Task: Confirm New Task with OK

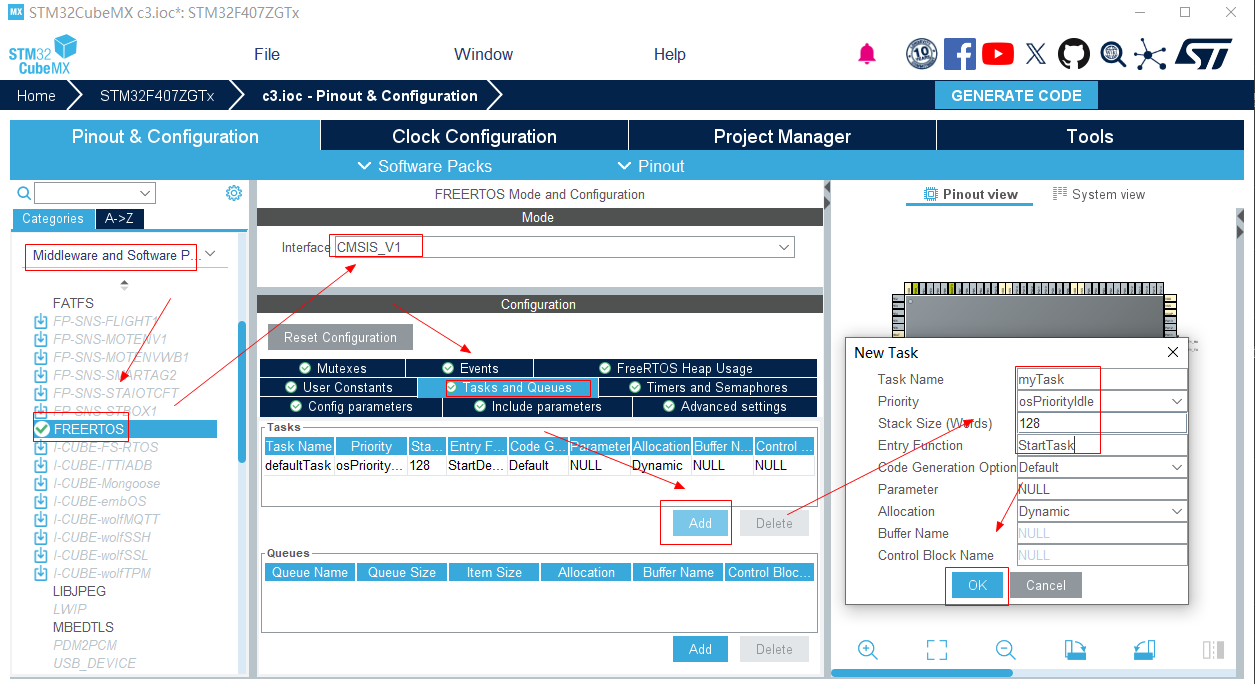Action: pos(977,585)
